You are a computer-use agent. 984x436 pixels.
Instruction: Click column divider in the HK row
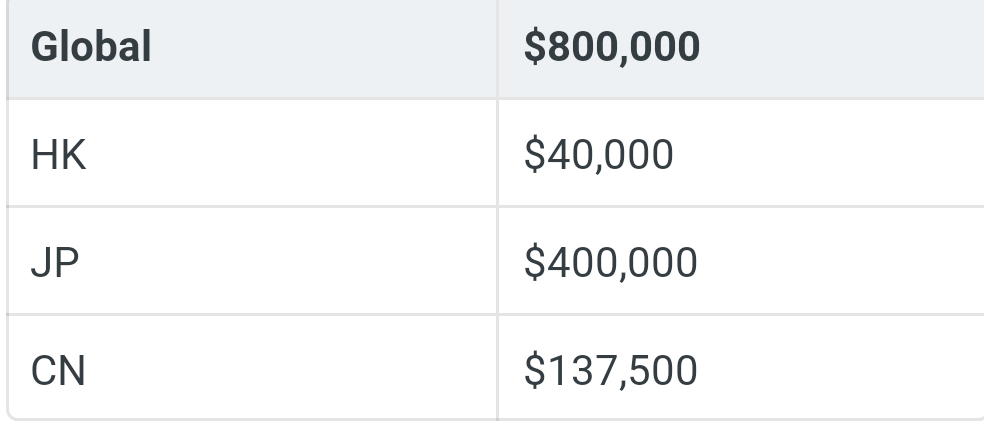498,153
